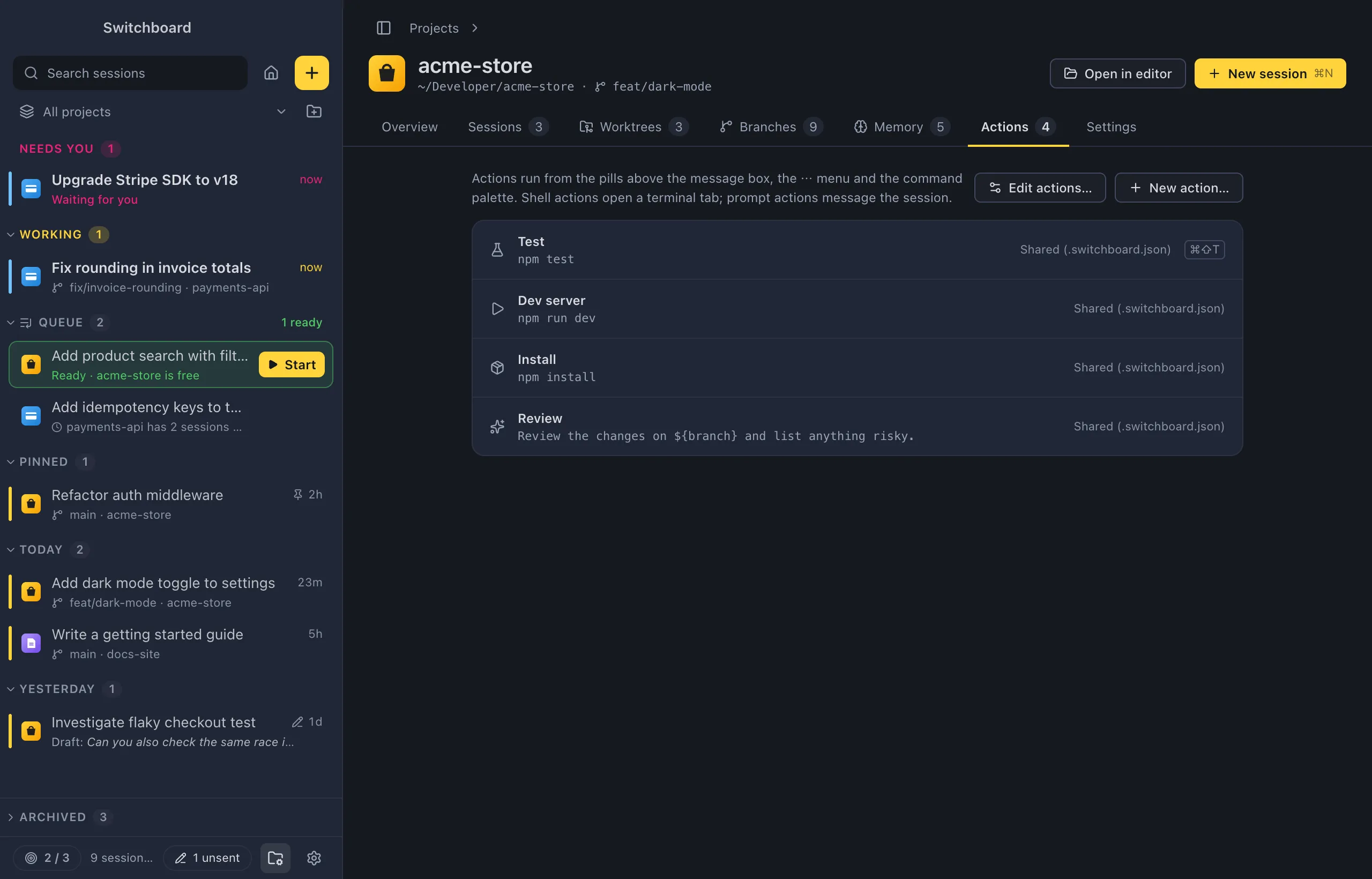Screen dimensions: 1372x879
Task: Open the Branches tab
Action: click(x=771, y=126)
